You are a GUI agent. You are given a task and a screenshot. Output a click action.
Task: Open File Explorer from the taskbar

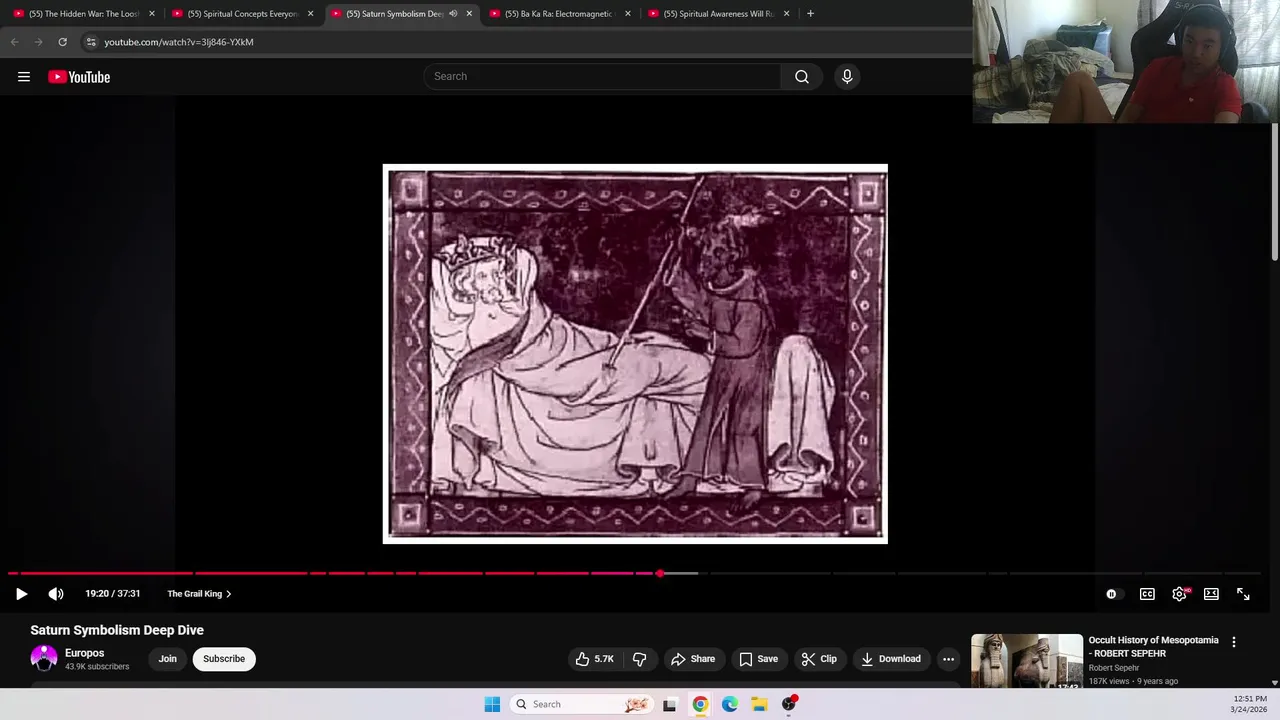pos(759,704)
